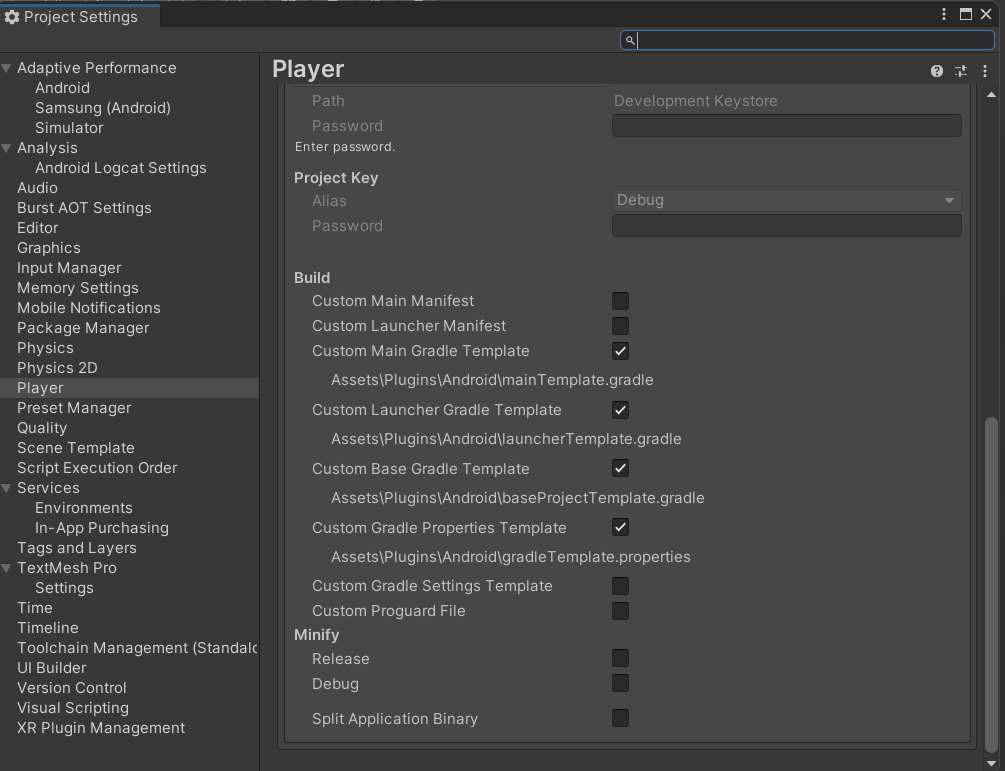Collapse the Adaptive Performance section
1005x771 pixels.
(7, 67)
